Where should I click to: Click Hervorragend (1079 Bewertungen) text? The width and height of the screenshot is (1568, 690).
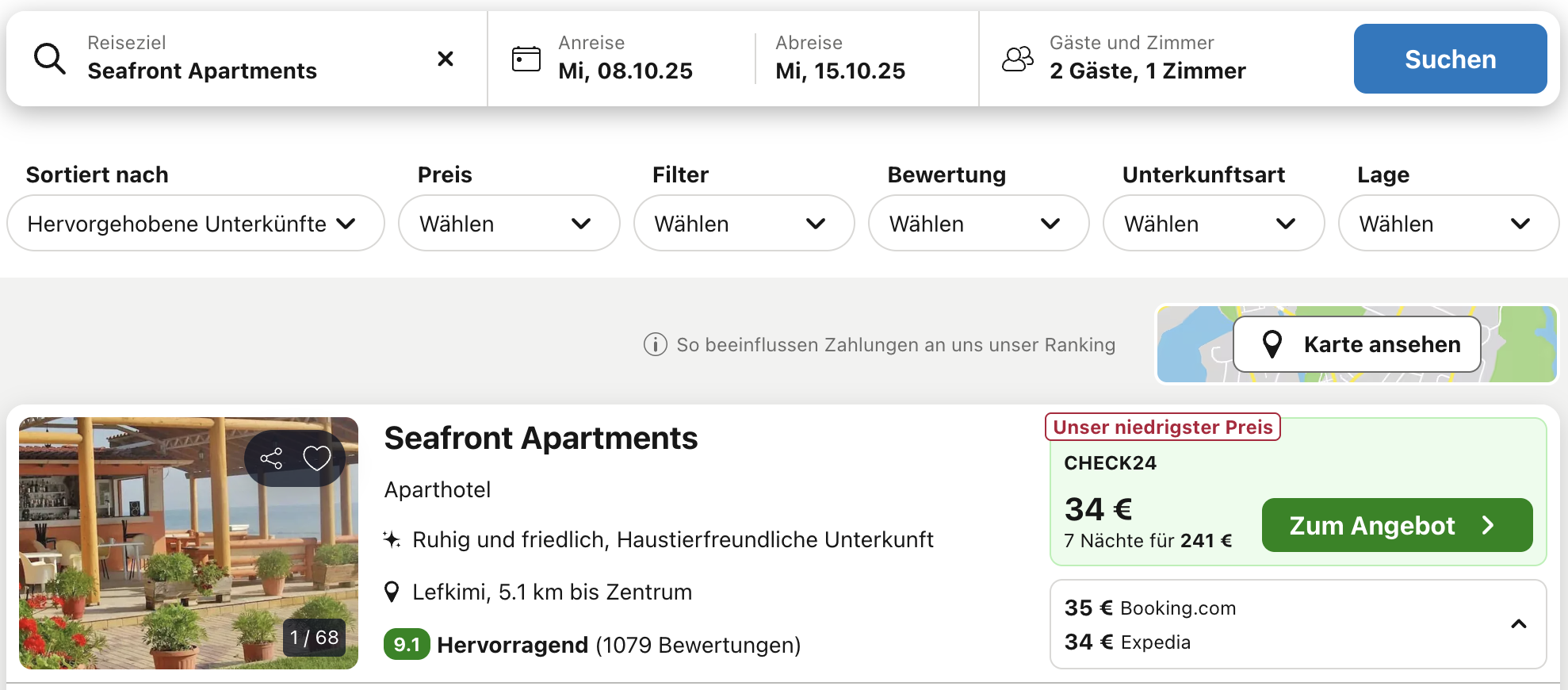coord(619,645)
